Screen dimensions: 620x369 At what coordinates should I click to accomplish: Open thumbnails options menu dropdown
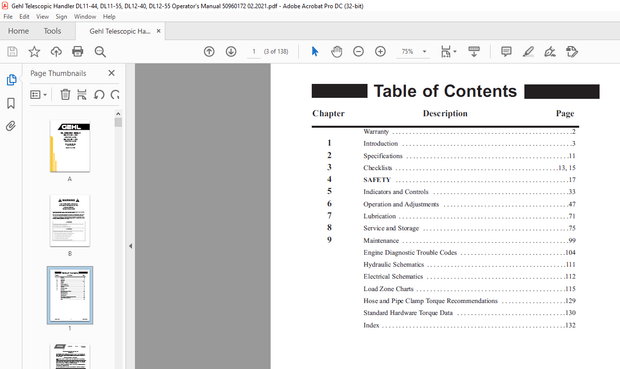pyautogui.click(x=39, y=95)
